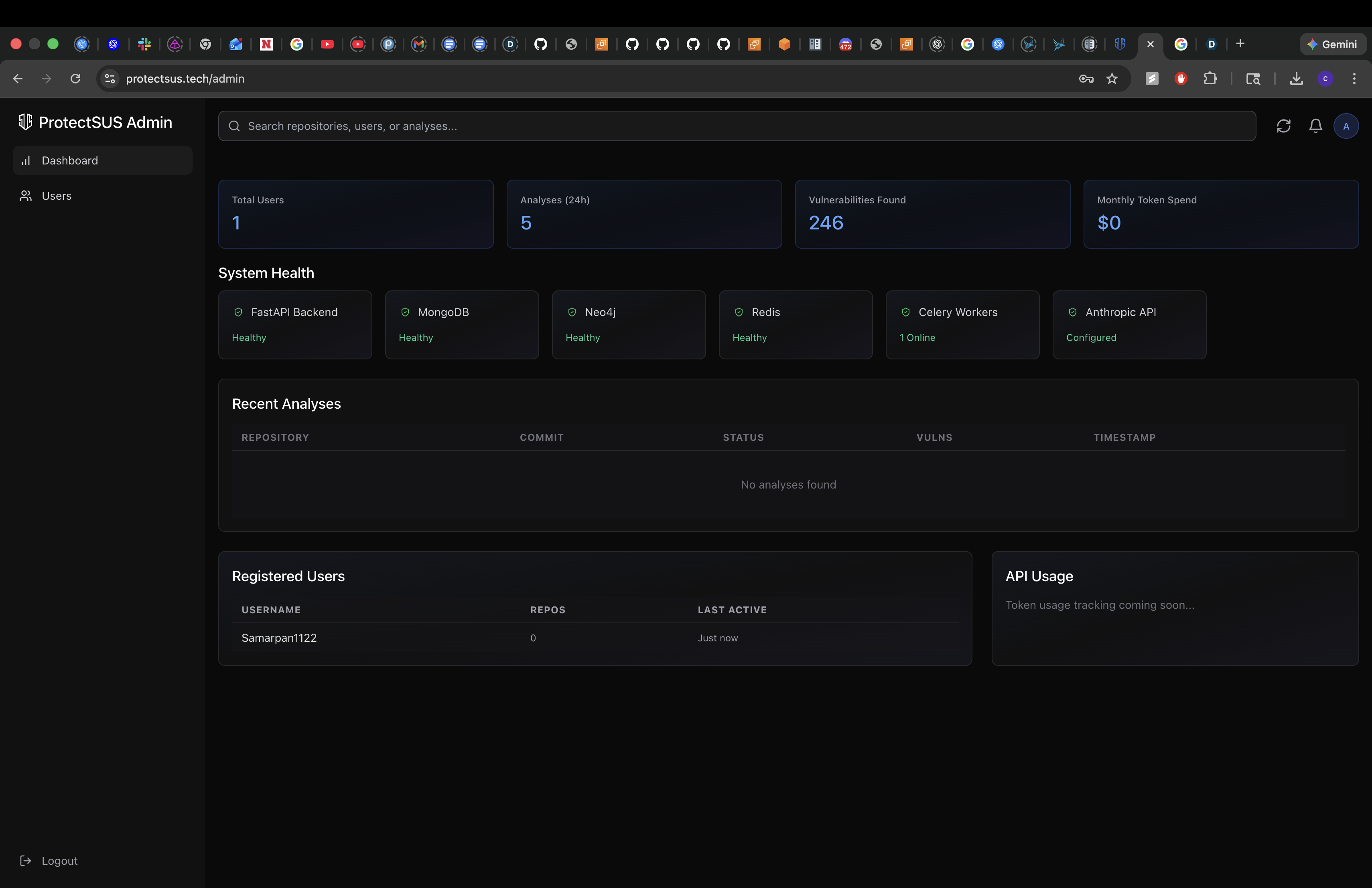This screenshot has height=888, width=1372.
Task: Focus the search repositories input field
Action: 744,126
